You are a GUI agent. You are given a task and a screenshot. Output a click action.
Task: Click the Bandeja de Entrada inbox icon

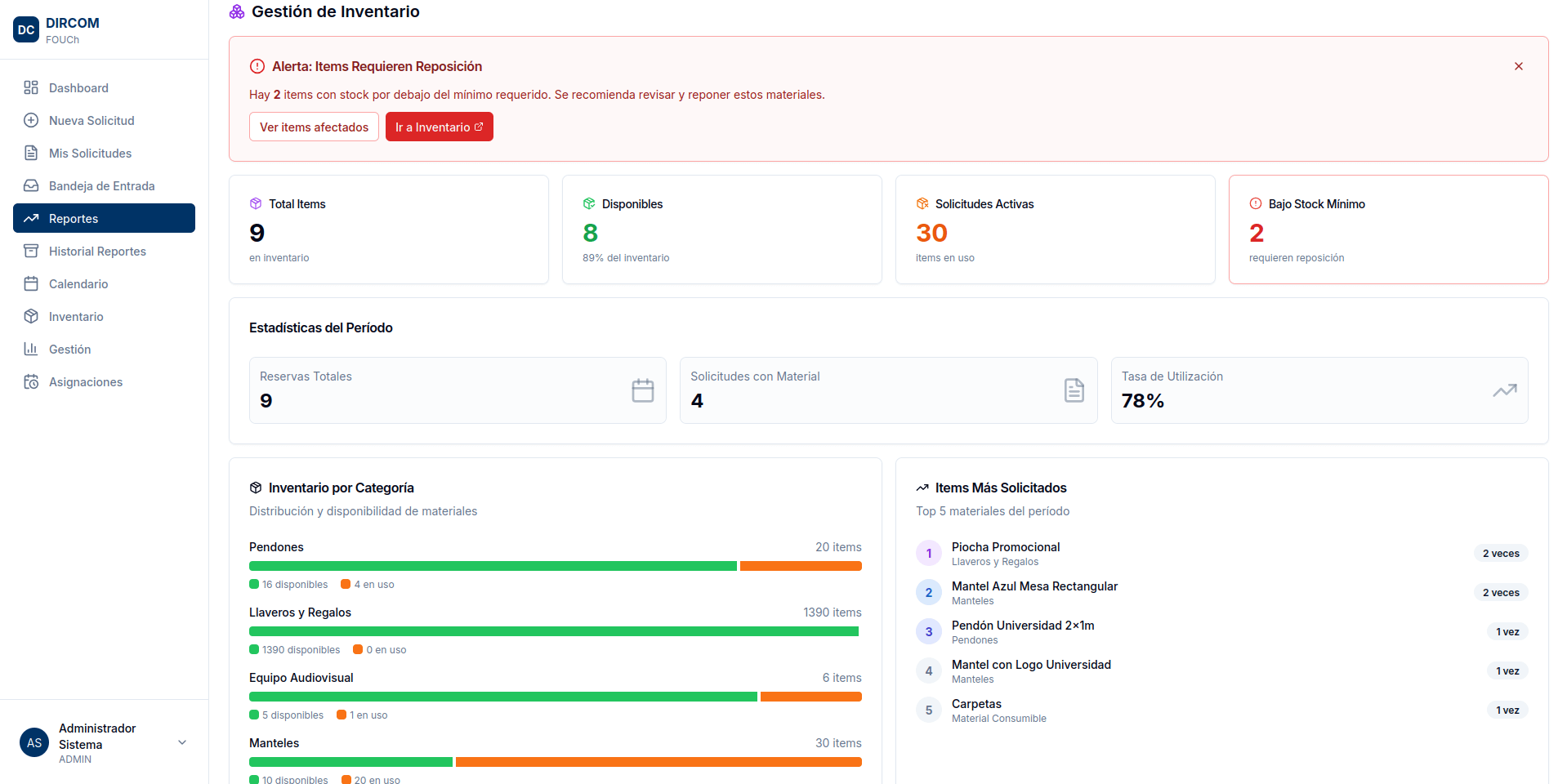[31, 185]
